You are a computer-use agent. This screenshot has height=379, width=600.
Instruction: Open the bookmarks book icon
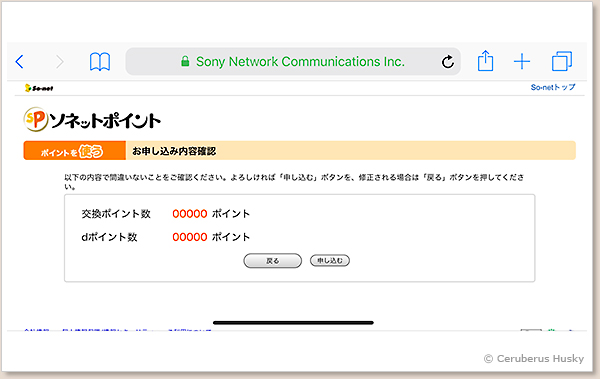click(x=100, y=61)
